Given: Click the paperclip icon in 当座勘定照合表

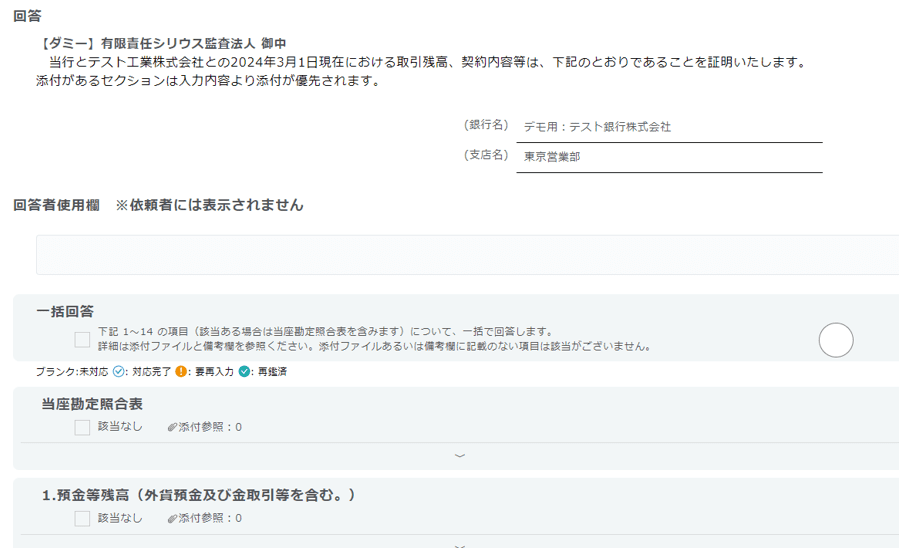Looking at the screenshot, I should pyautogui.click(x=172, y=427).
